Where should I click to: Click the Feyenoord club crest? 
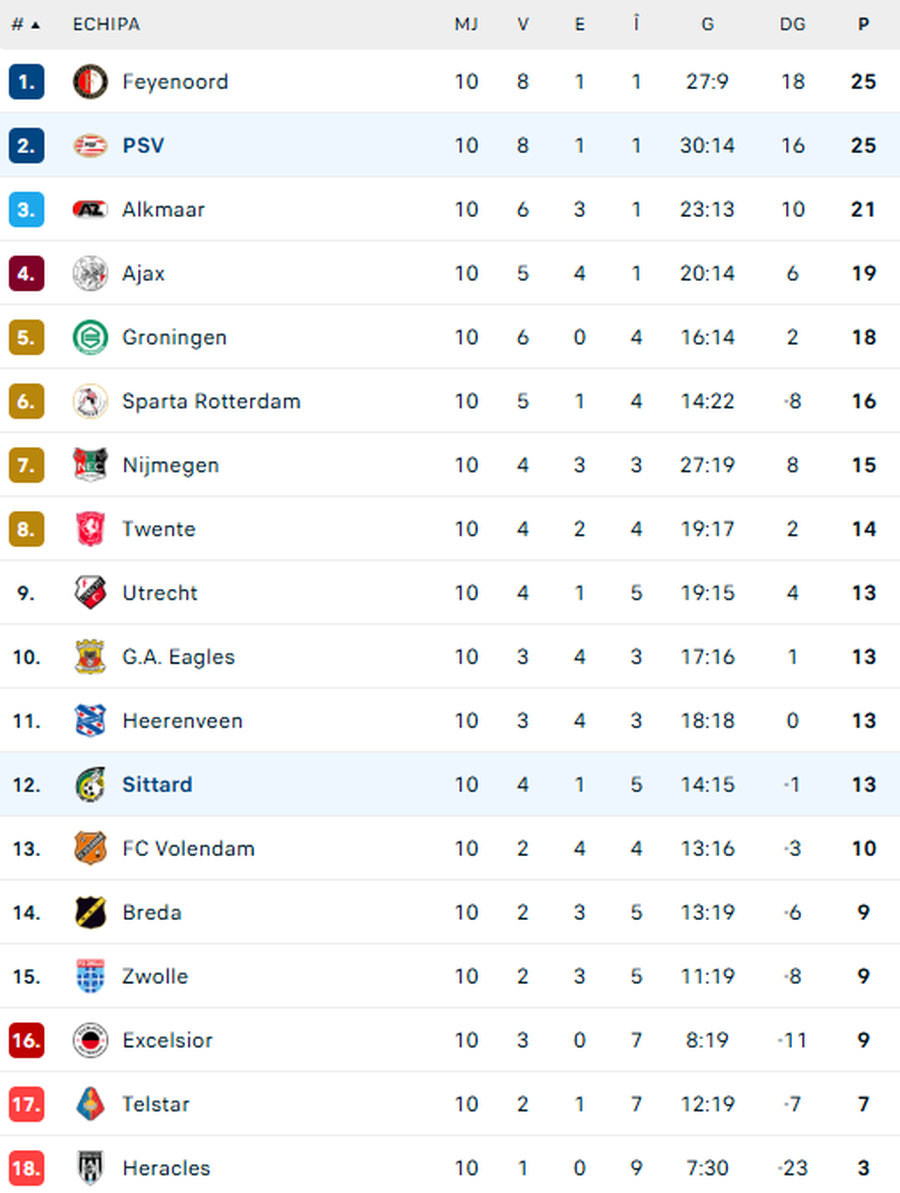tap(90, 82)
